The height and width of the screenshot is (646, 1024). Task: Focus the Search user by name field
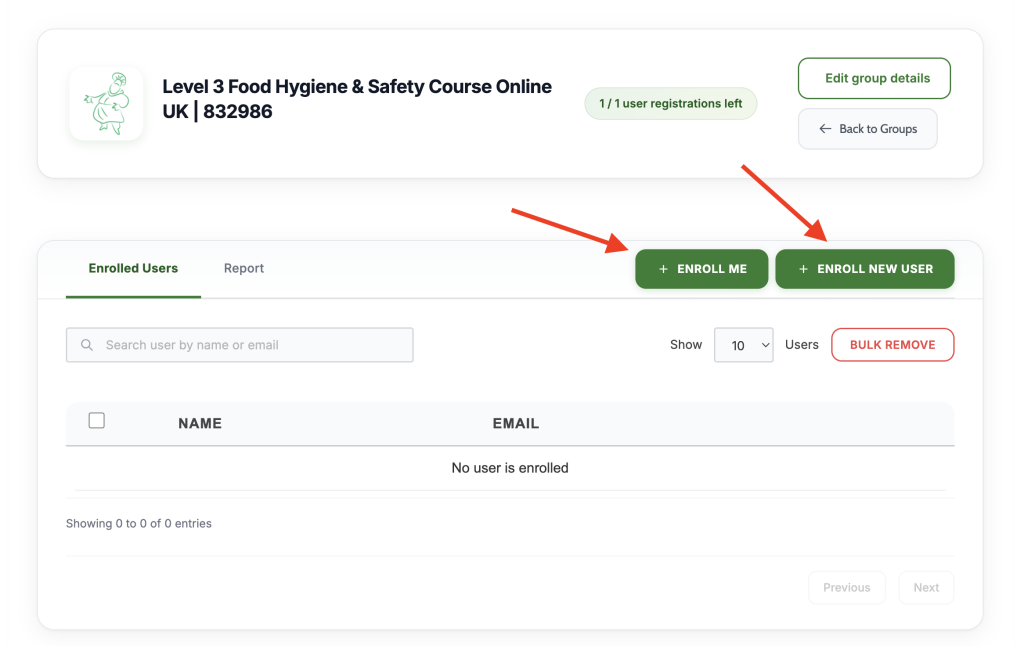tap(240, 345)
